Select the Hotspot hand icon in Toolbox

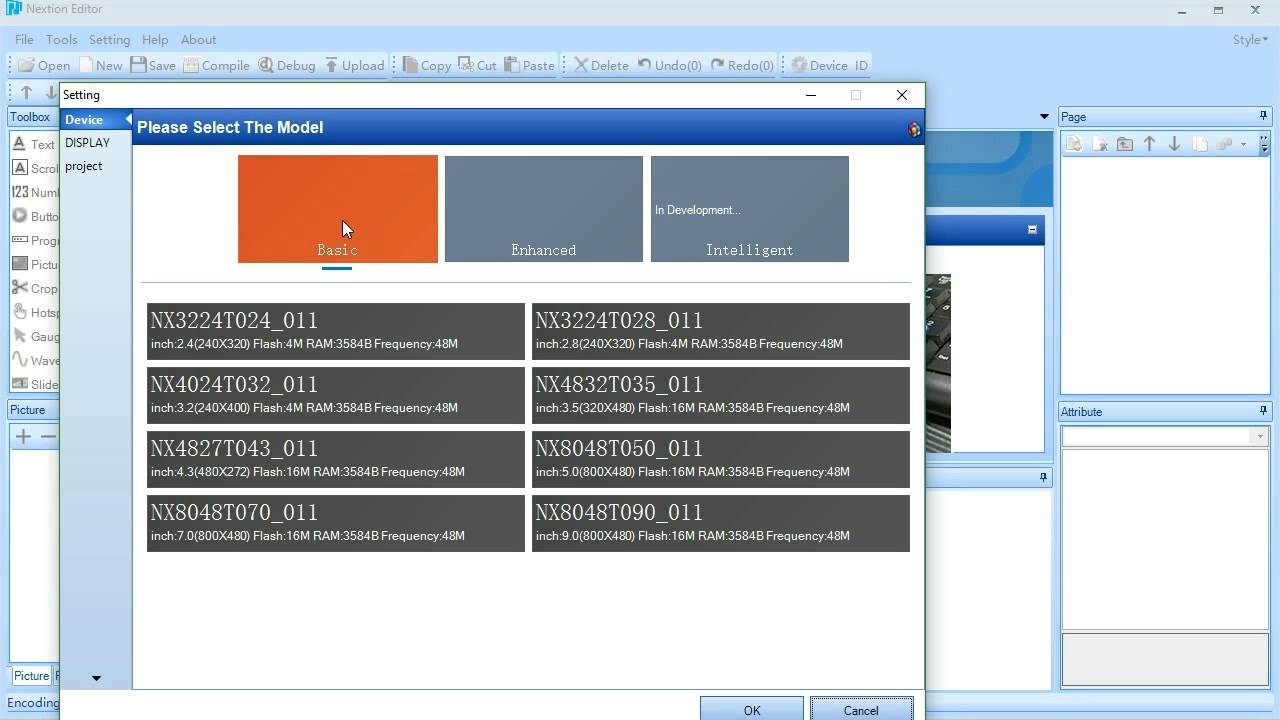click(20, 312)
